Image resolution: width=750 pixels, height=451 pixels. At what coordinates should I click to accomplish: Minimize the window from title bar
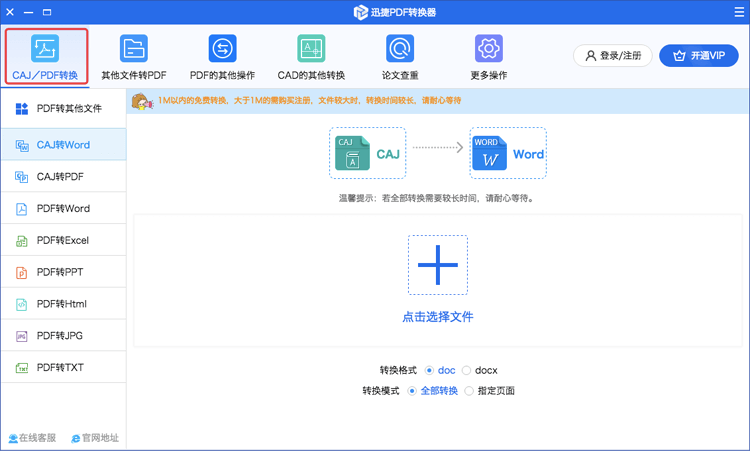coord(28,12)
